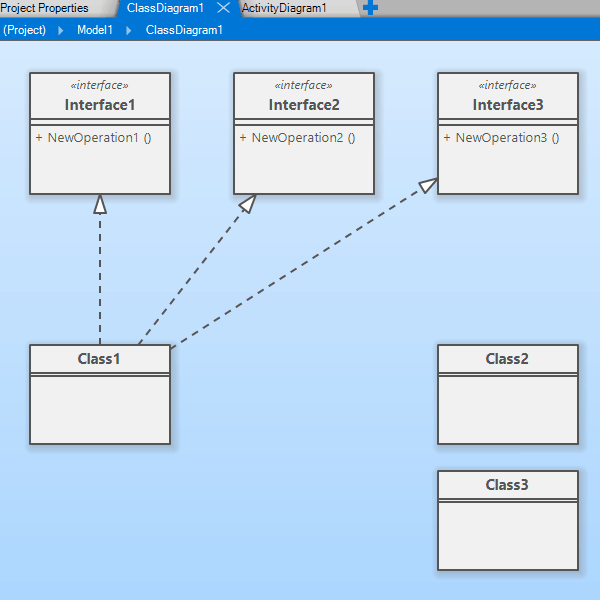600x600 pixels.
Task: Select the NewOperation1 () operation
Action: point(94,138)
